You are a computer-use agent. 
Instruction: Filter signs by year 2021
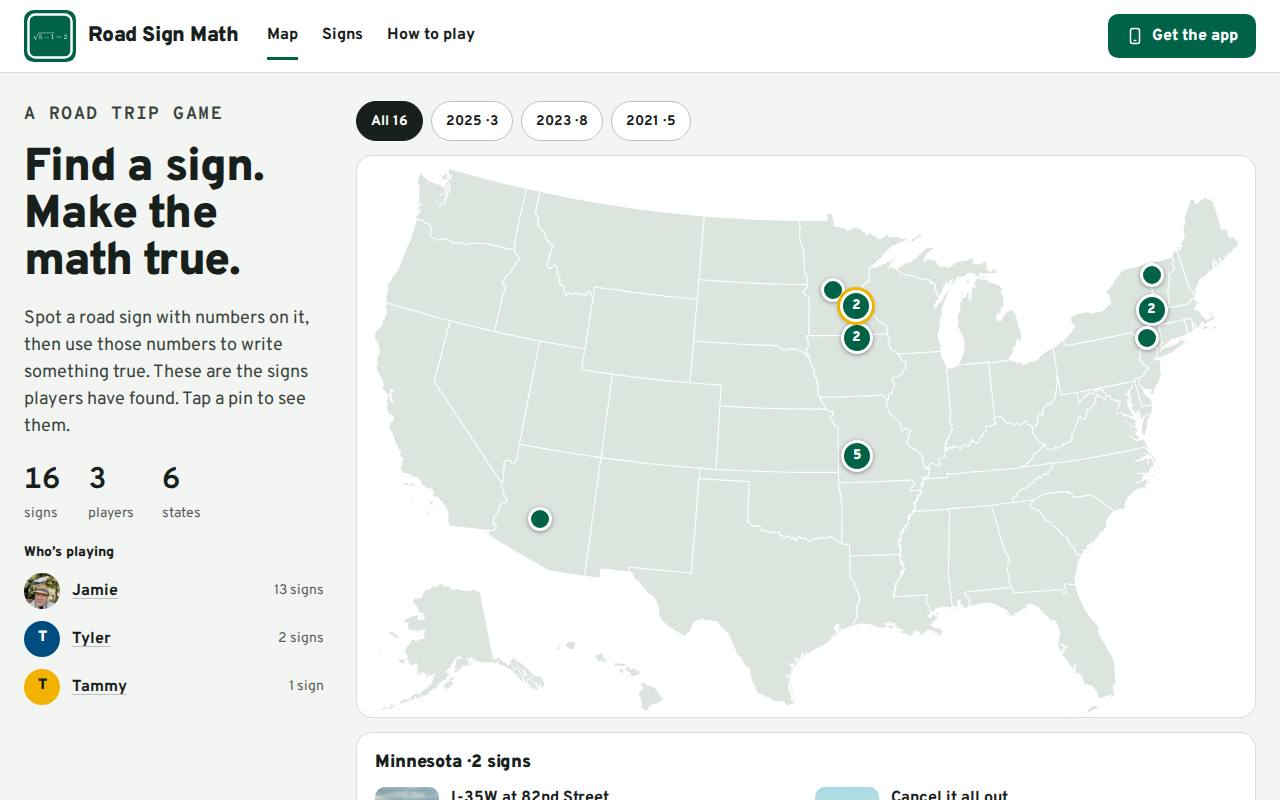pos(651,121)
